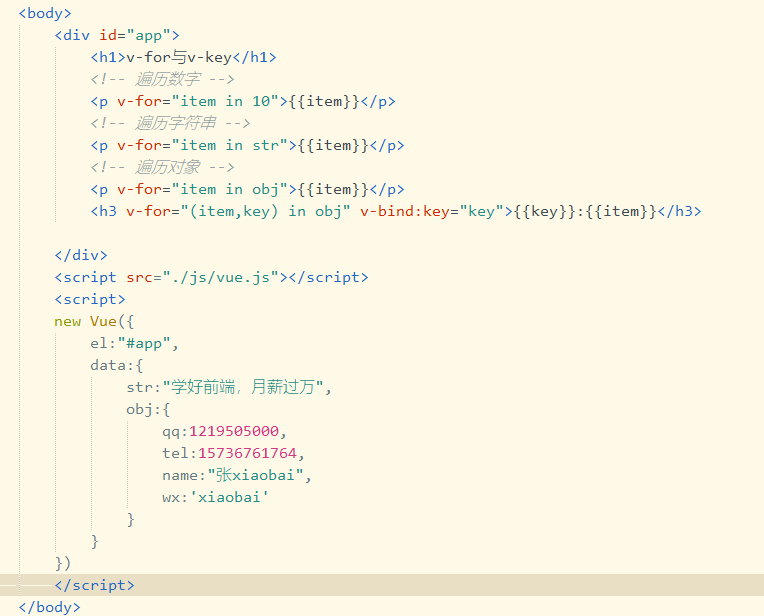Click the qq:1219505000 line
The image size is (764, 616).
tap(225, 431)
